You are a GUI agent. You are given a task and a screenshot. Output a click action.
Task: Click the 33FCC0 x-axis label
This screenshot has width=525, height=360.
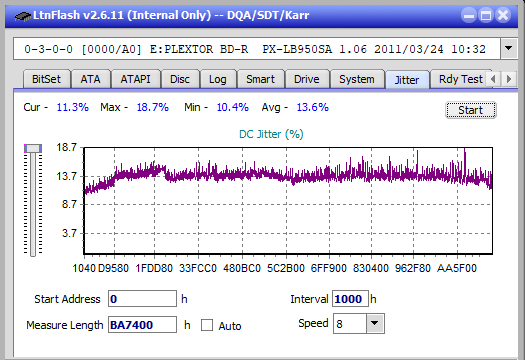tap(198, 268)
